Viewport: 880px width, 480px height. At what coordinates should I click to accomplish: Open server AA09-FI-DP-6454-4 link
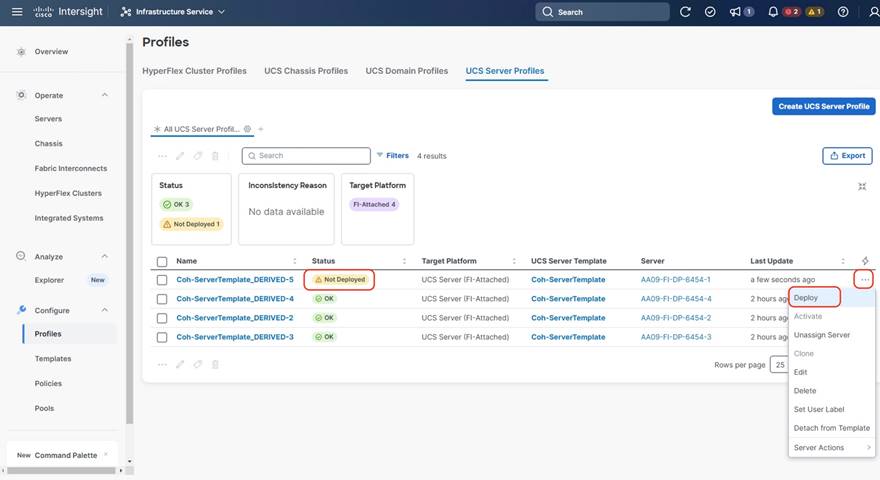[676, 299]
